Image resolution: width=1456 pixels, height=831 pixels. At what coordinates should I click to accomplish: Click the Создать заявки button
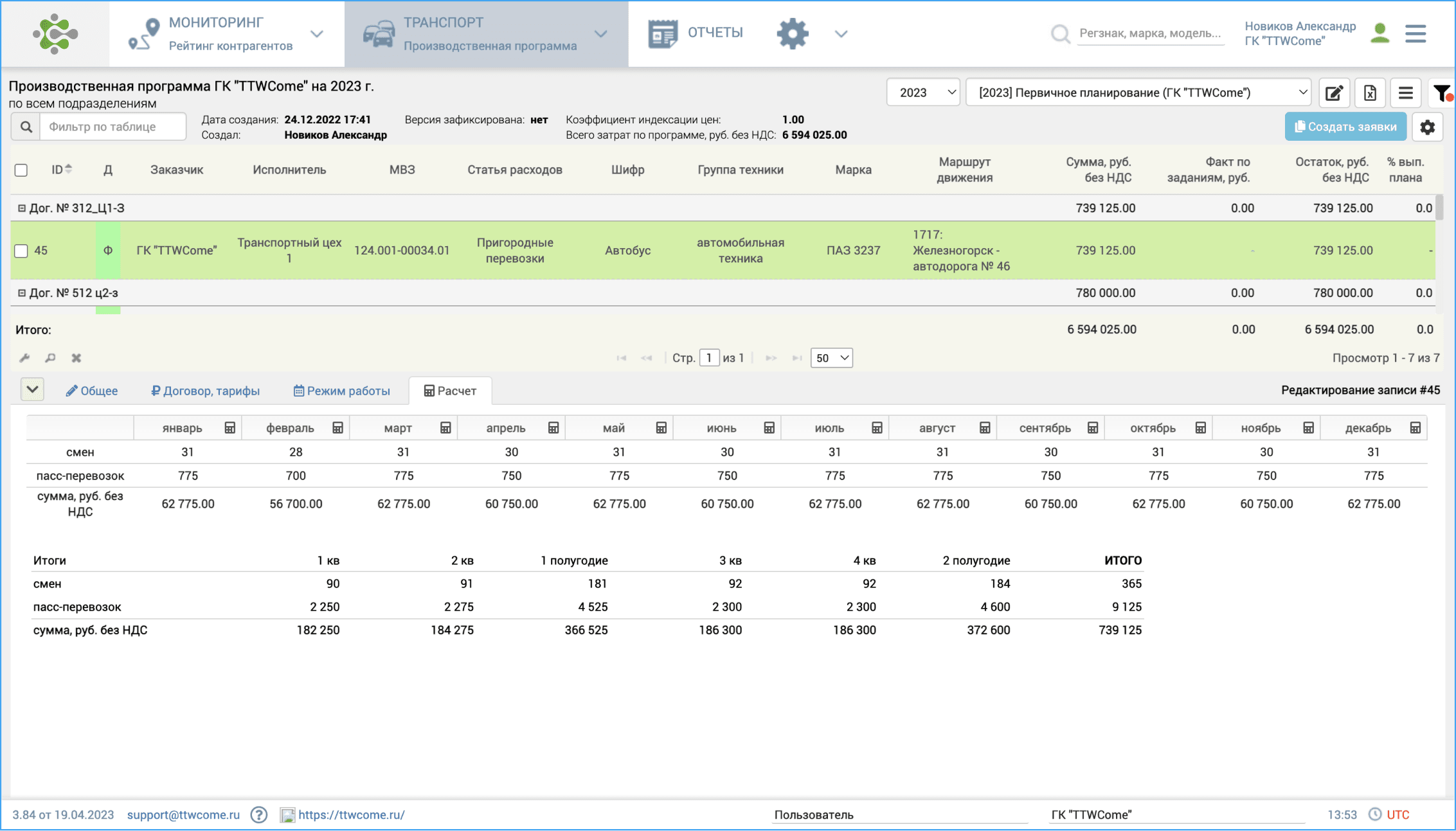[1345, 127]
